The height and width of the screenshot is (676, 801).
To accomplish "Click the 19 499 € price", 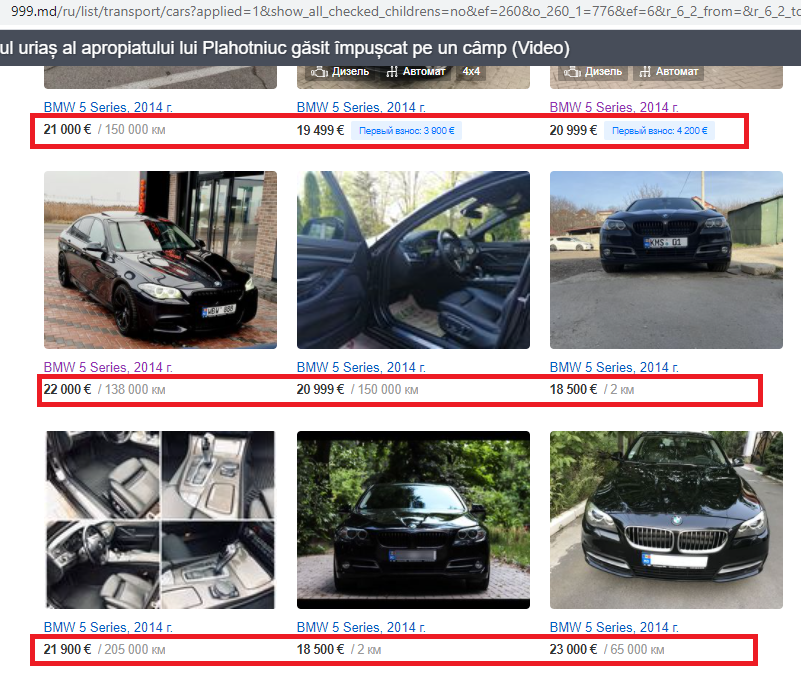I will pos(320,131).
